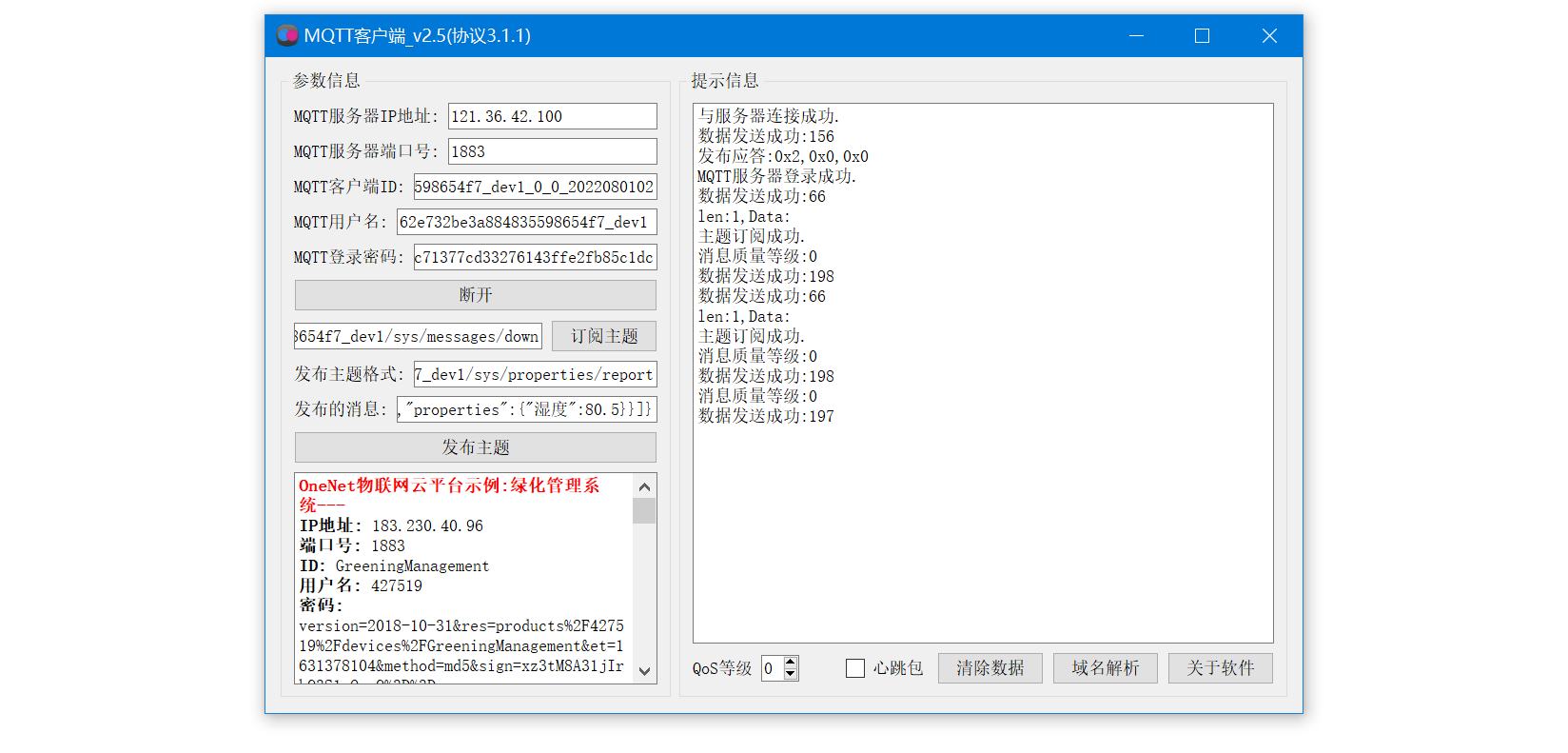The height and width of the screenshot is (753, 1568).
Task: Click the 心跳包 label text
Action: (898, 668)
